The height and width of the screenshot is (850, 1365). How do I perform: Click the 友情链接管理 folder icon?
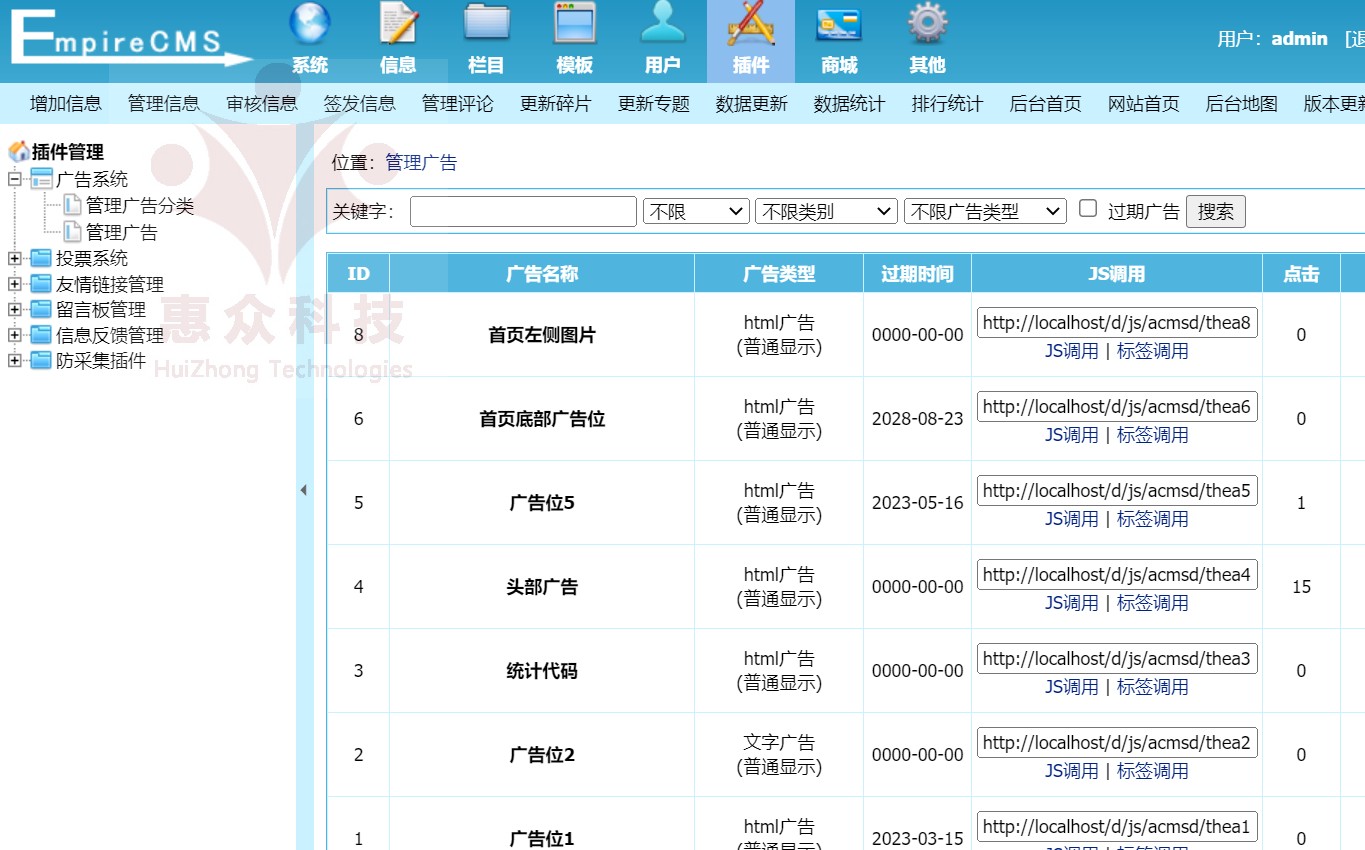coord(41,284)
